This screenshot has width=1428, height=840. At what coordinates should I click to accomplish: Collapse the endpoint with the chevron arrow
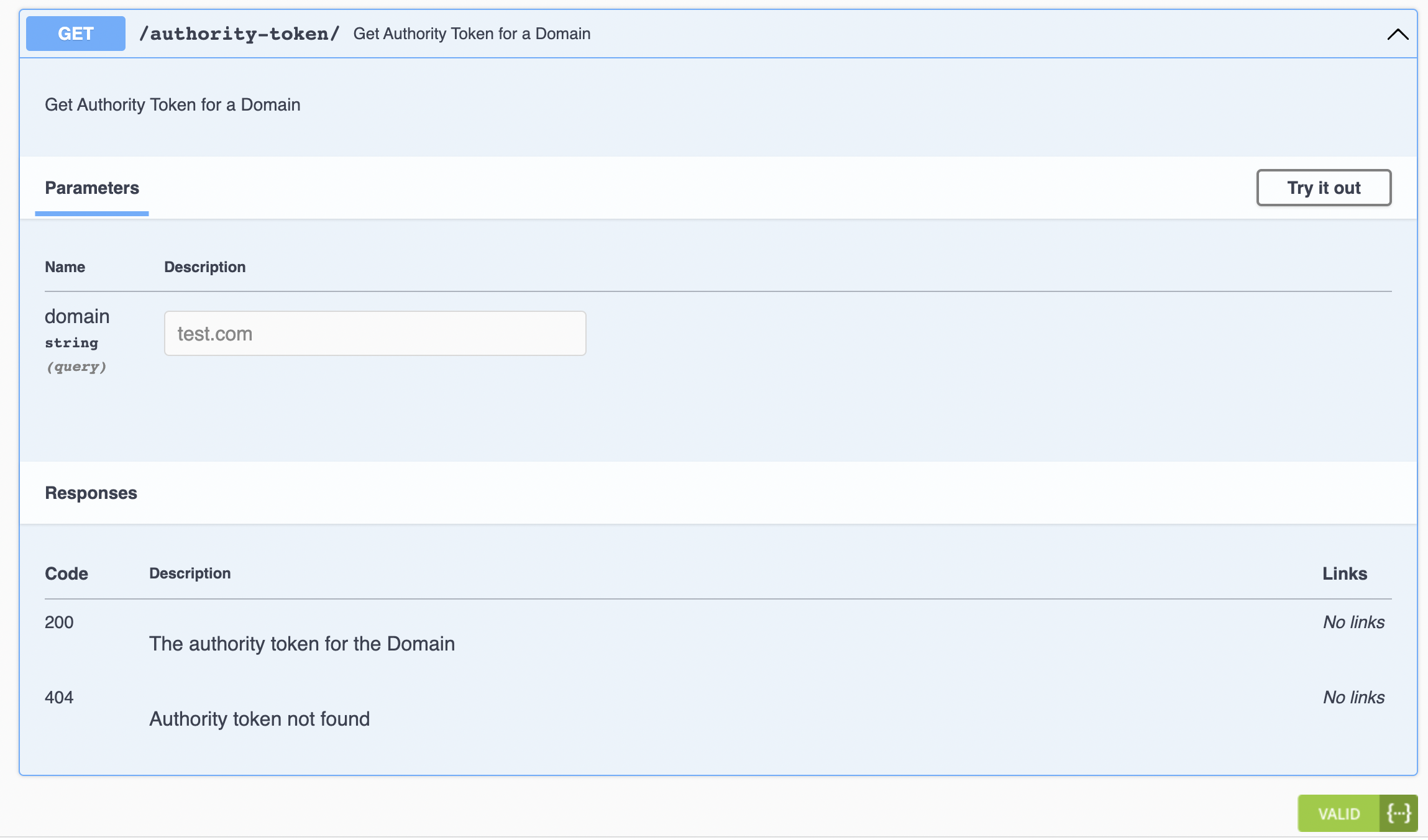coord(1396,35)
